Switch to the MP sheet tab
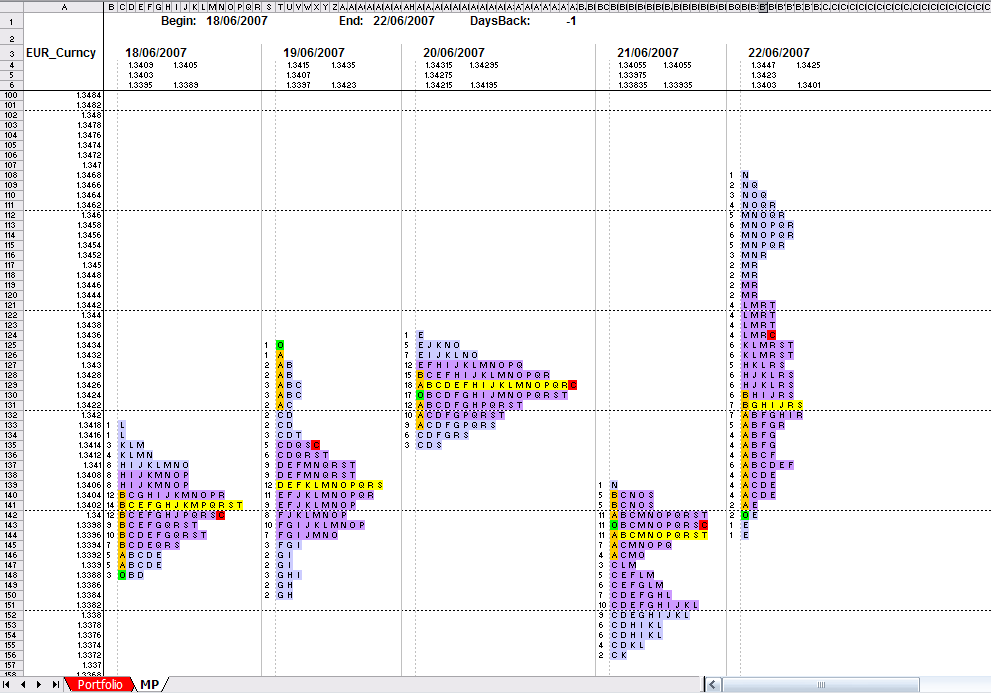 pos(150,685)
